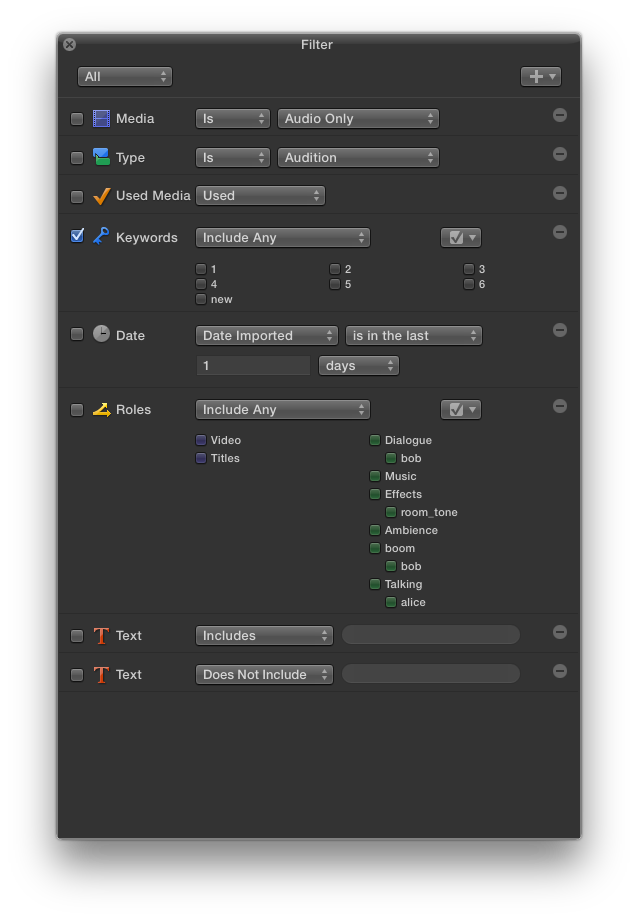The image size is (638, 920).
Task: Open the All match criteria popup
Action: pyautogui.click(x=124, y=77)
